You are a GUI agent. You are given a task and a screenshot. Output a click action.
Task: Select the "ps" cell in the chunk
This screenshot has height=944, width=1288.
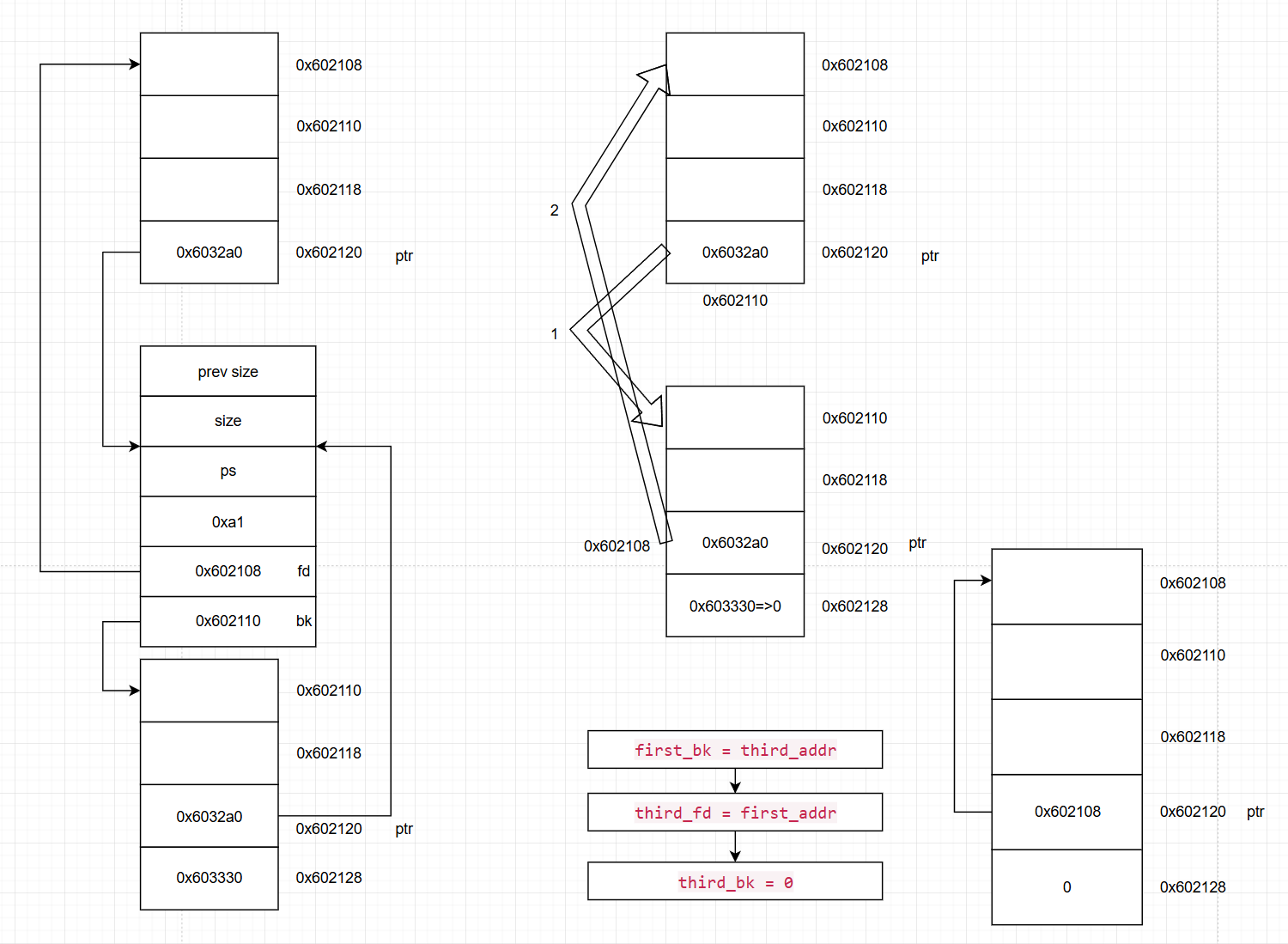coord(228,471)
